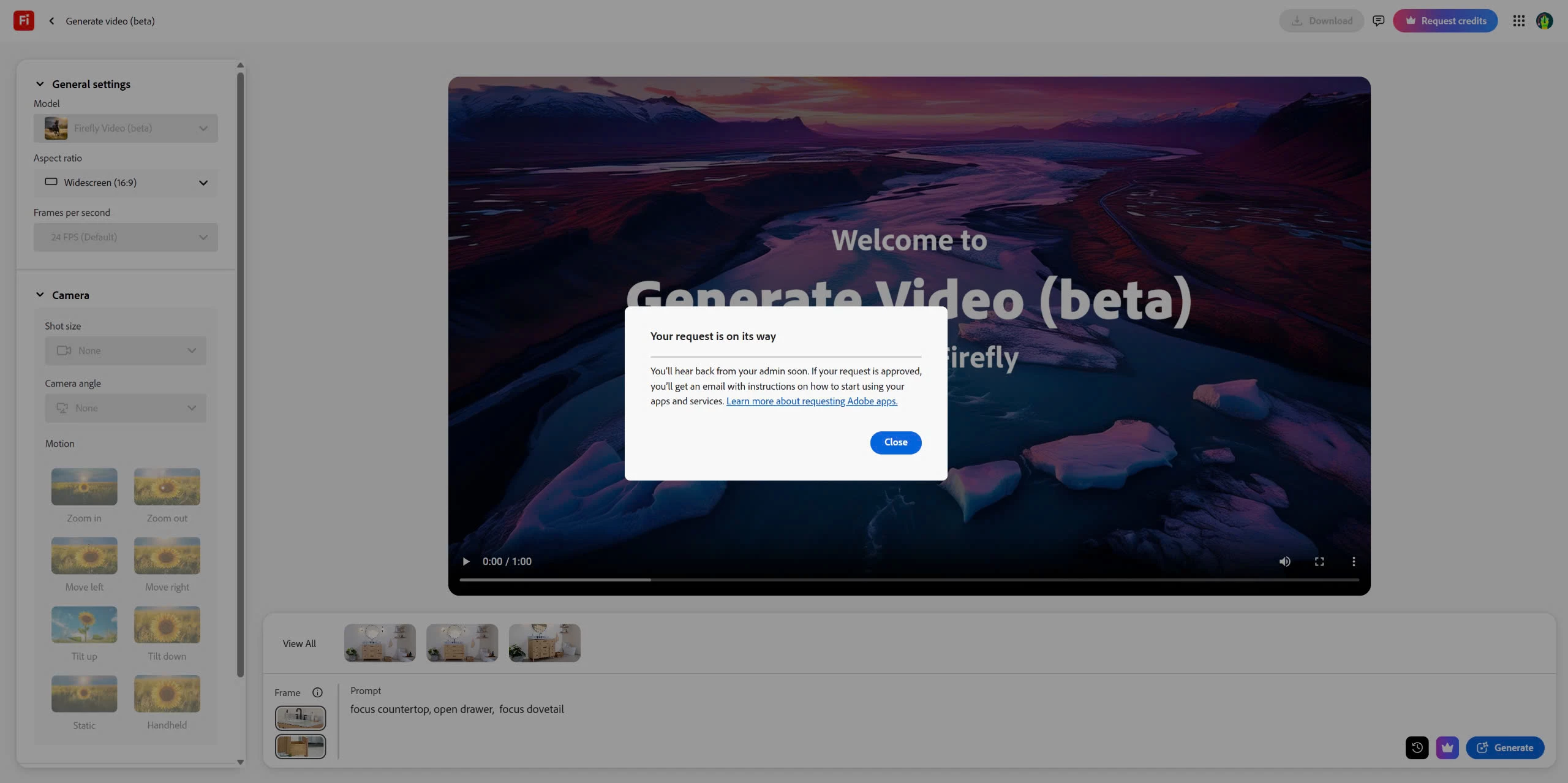Image resolution: width=1568 pixels, height=783 pixels.
Task: Mute the welcome video audio
Action: pos(1284,561)
